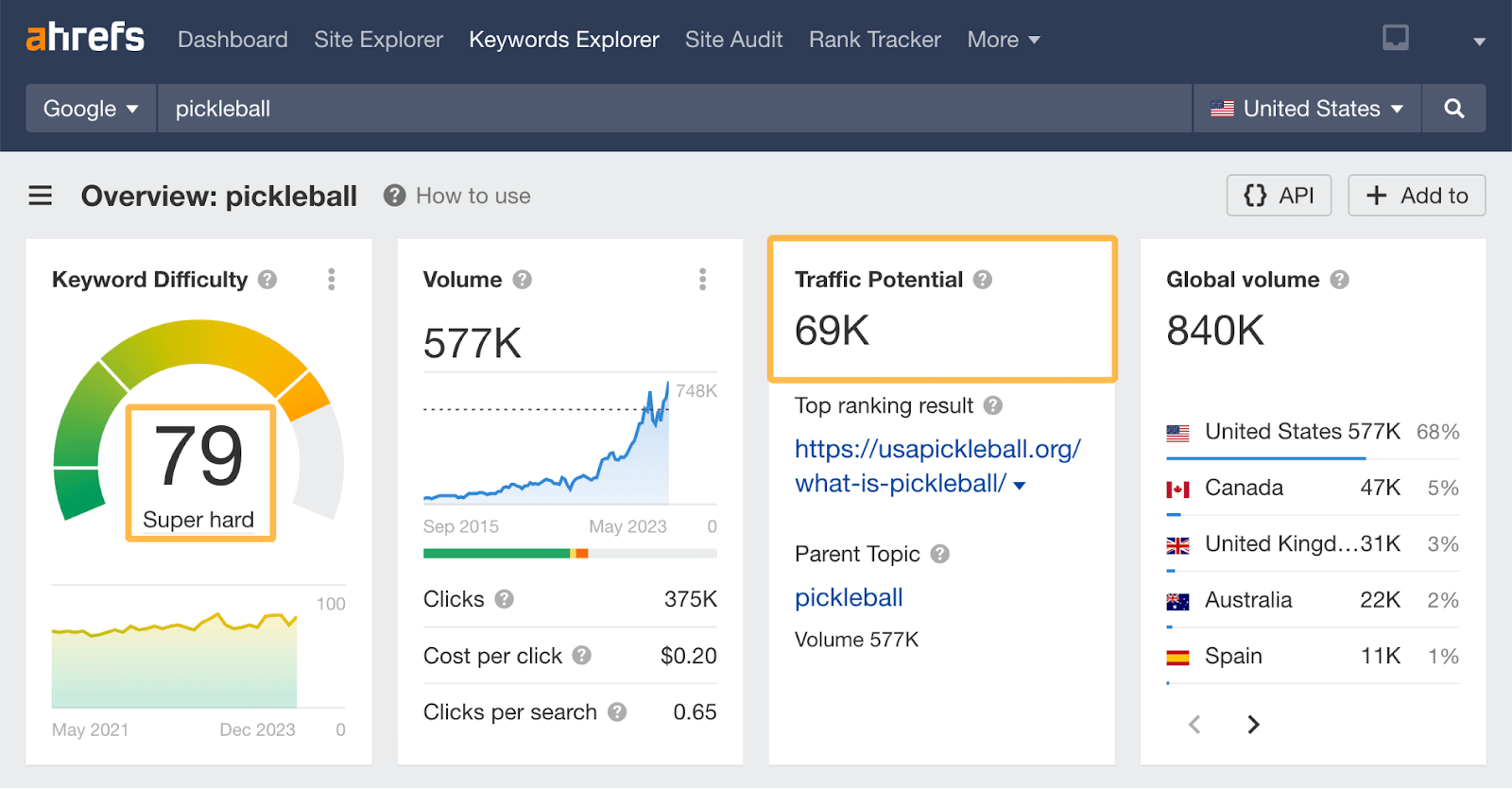Screen dimensions: 1512x789
Task: Click help icon next to Parent Topic
Action: click(x=939, y=554)
